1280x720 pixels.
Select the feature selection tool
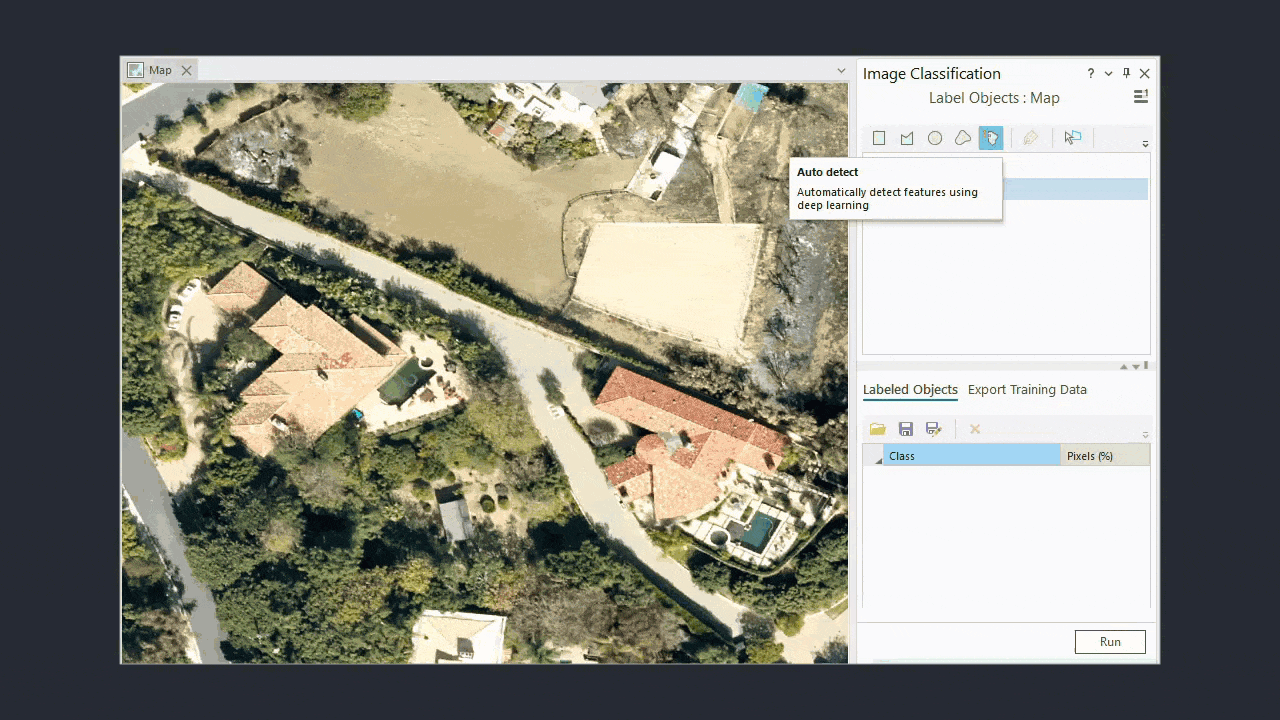(1072, 137)
